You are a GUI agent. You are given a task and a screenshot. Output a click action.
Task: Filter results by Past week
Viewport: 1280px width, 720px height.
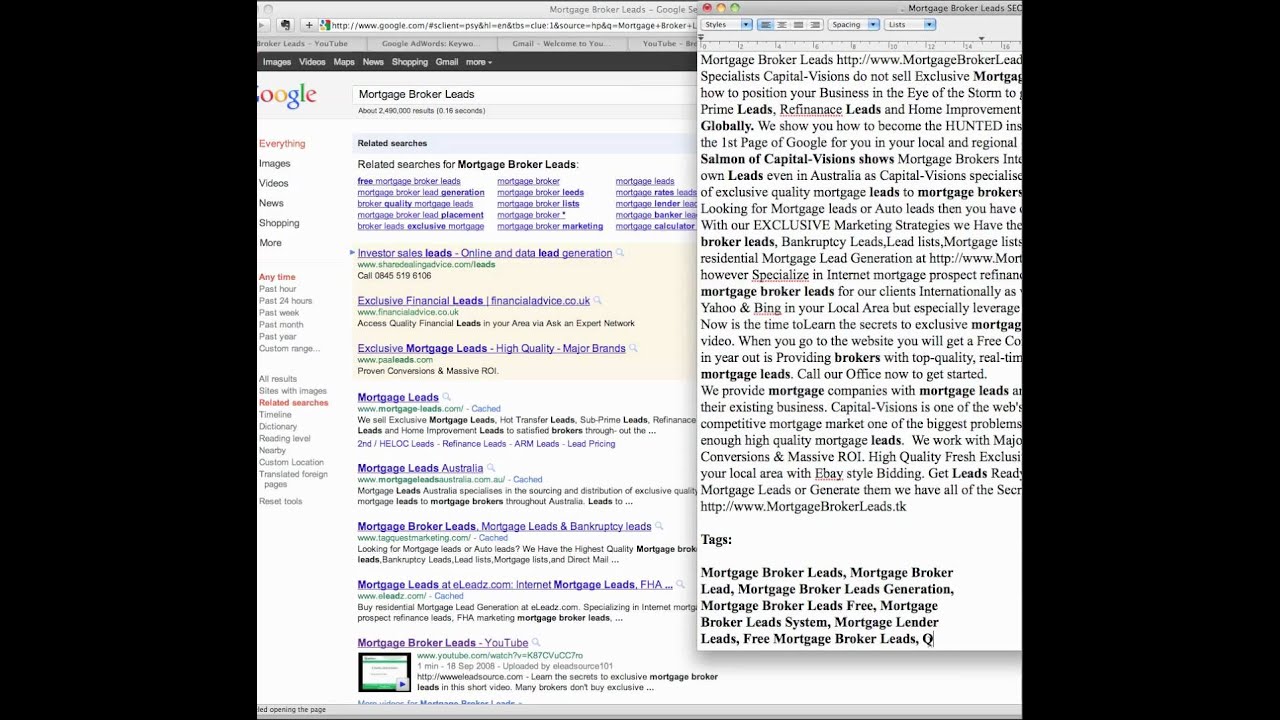[279, 313]
